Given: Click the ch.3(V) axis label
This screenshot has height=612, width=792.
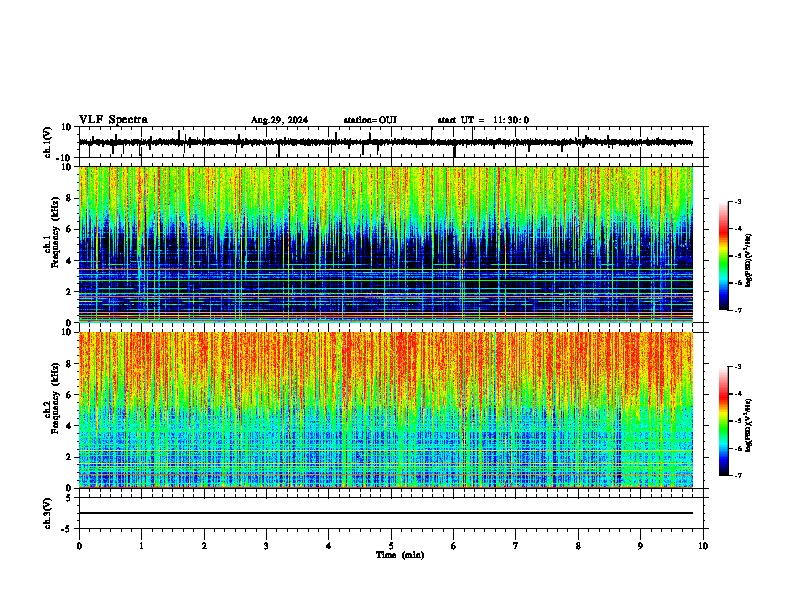Looking at the screenshot, I should (48, 514).
